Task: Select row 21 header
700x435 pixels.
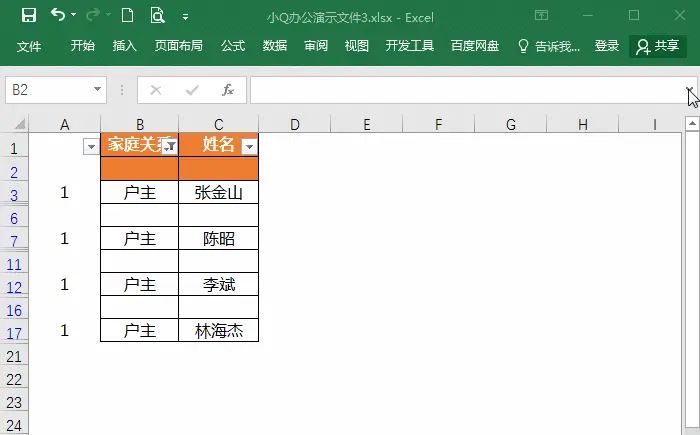Action: tap(14, 356)
